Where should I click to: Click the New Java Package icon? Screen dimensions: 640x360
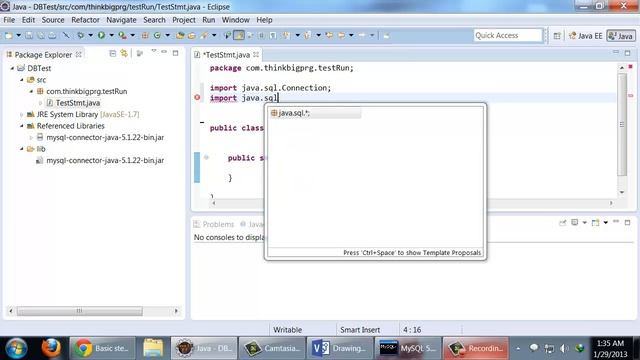pyautogui.click(x=145, y=36)
